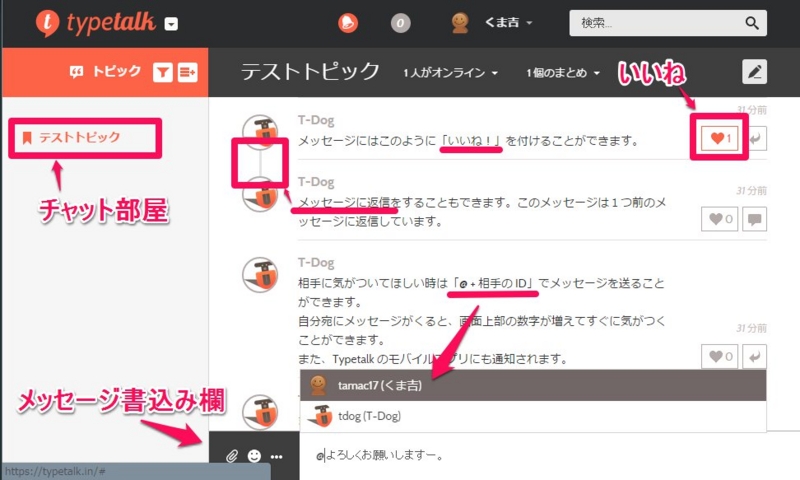
Task: Click reply arrow on the first message
Action: pyautogui.click(x=755, y=138)
